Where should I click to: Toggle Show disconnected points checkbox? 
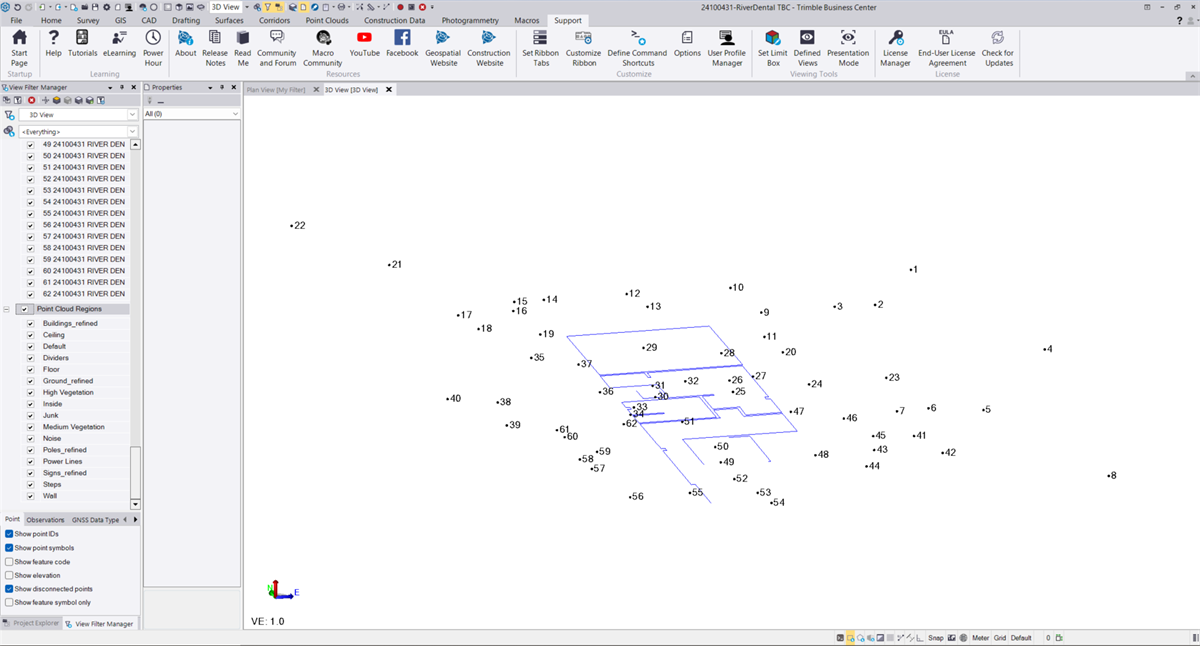9,589
